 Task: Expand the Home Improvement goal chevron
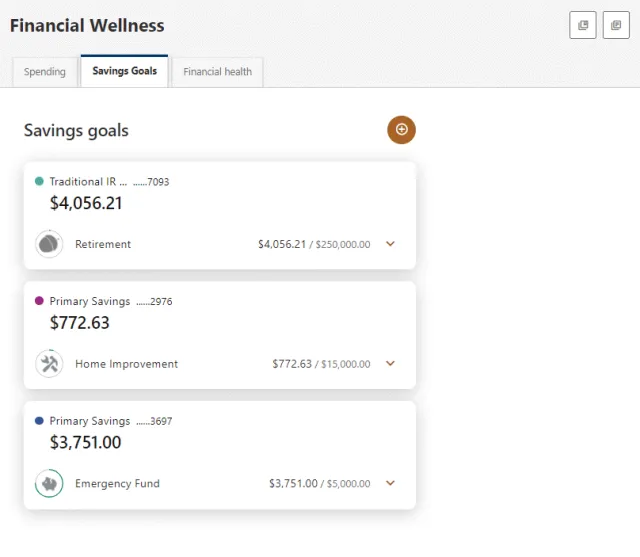click(390, 363)
